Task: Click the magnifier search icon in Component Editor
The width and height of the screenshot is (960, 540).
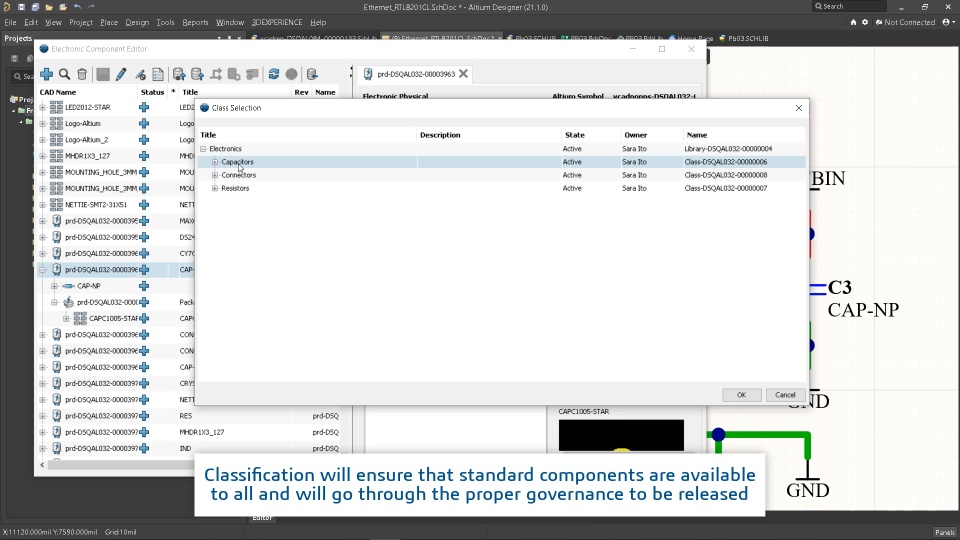Action: point(64,74)
